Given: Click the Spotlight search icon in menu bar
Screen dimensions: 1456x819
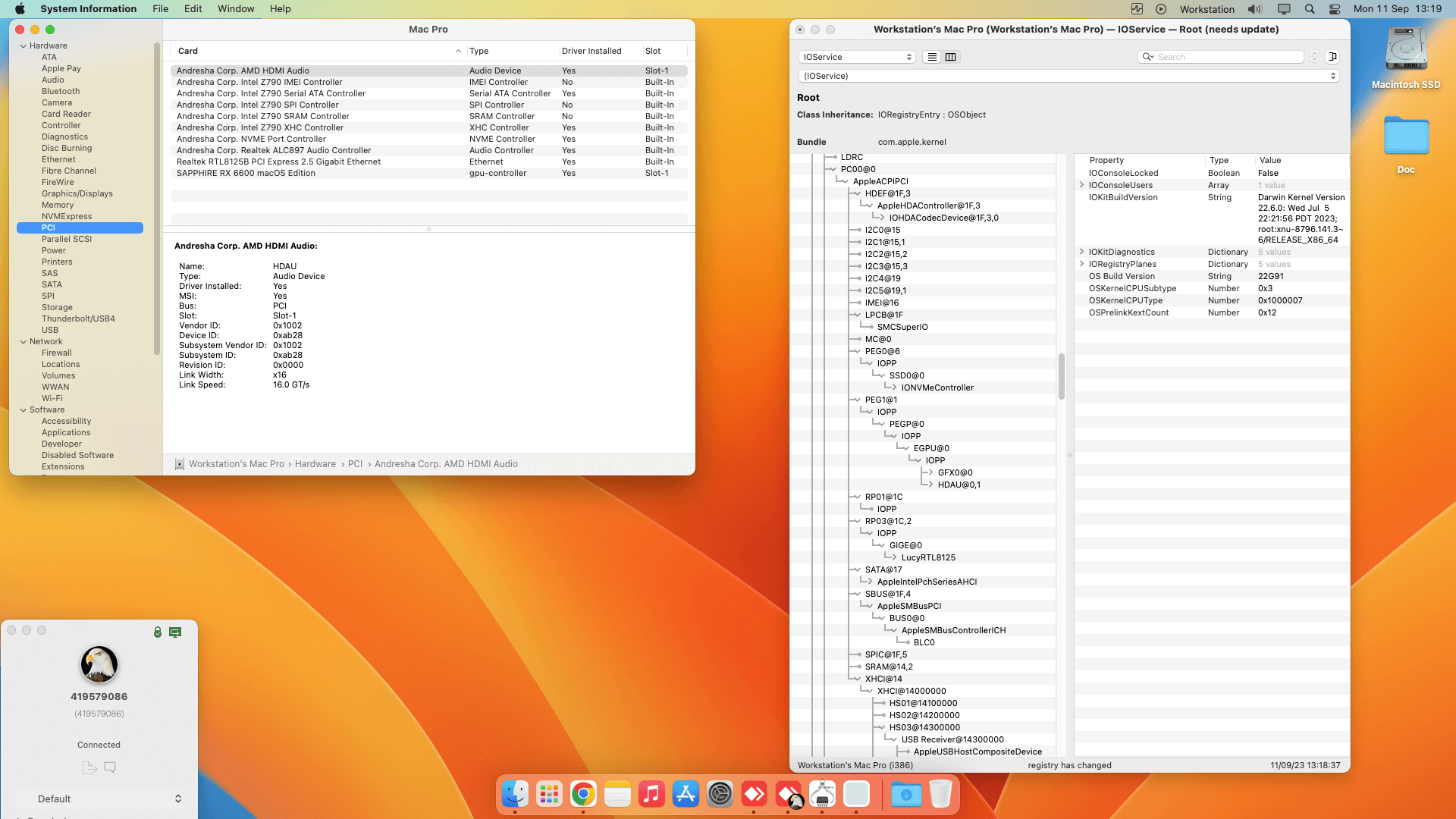Looking at the screenshot, I should [x=1309, y=8].
